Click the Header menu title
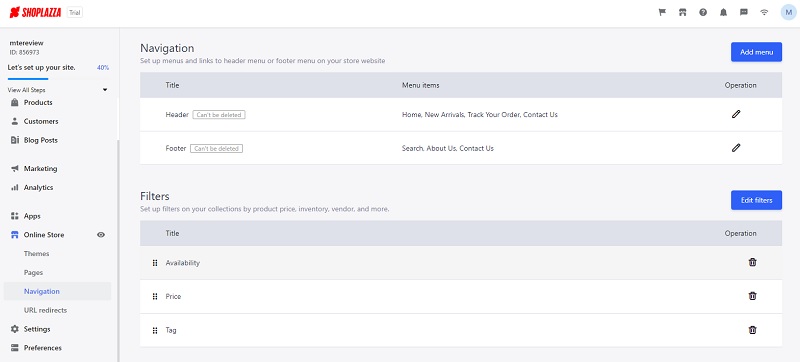Image resolution: width=800 pixels, height=362 pixels. point(177,115)
